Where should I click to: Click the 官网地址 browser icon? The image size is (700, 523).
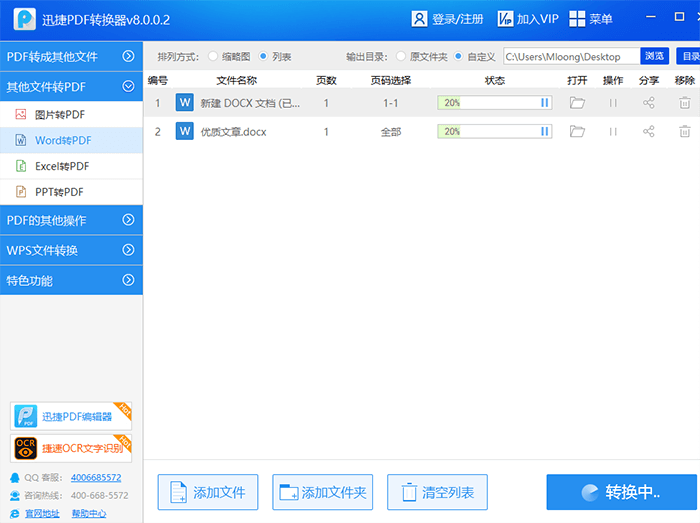pyautogui.click(x=15, y=514)
